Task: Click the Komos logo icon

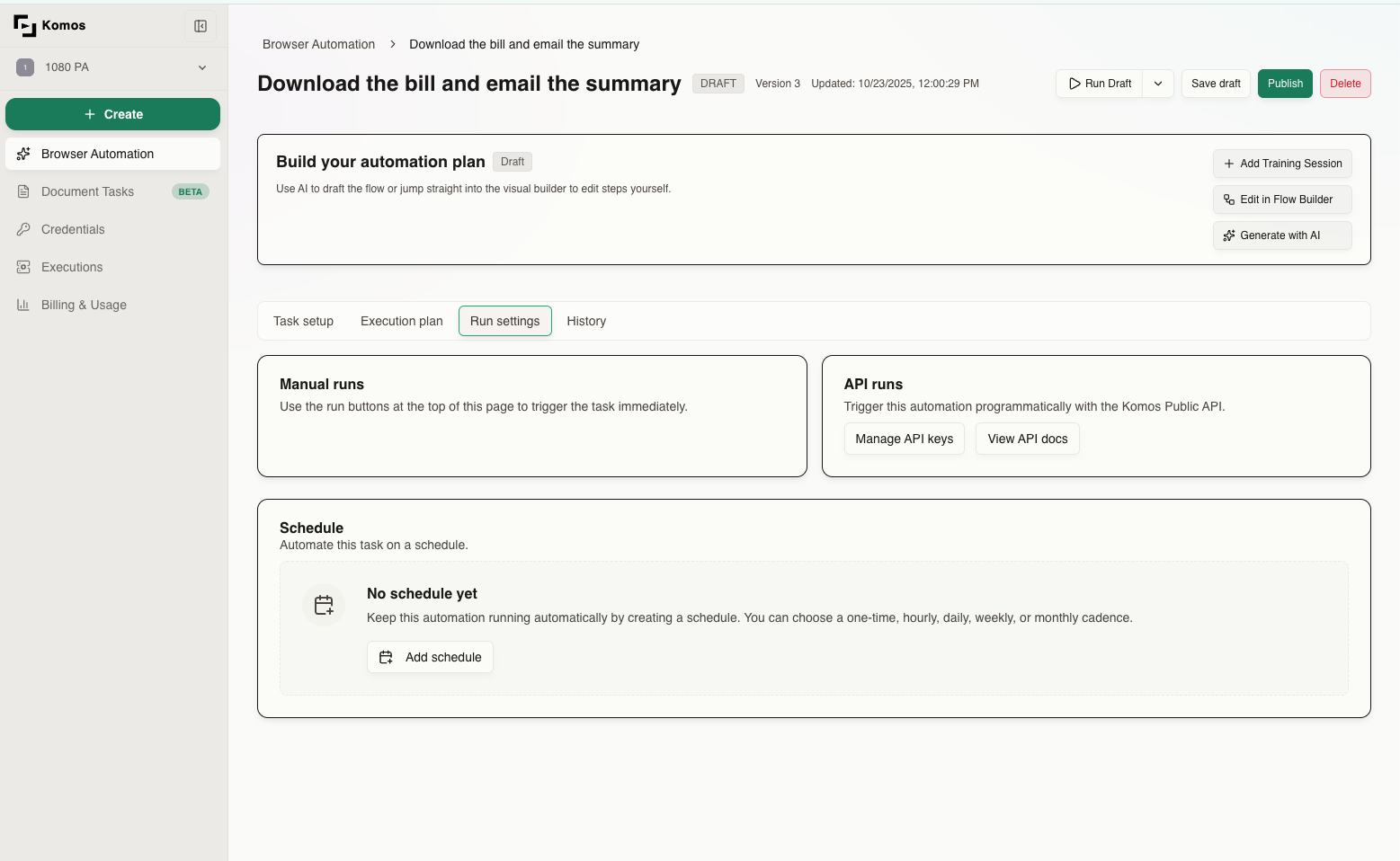Action: [24, 25]
